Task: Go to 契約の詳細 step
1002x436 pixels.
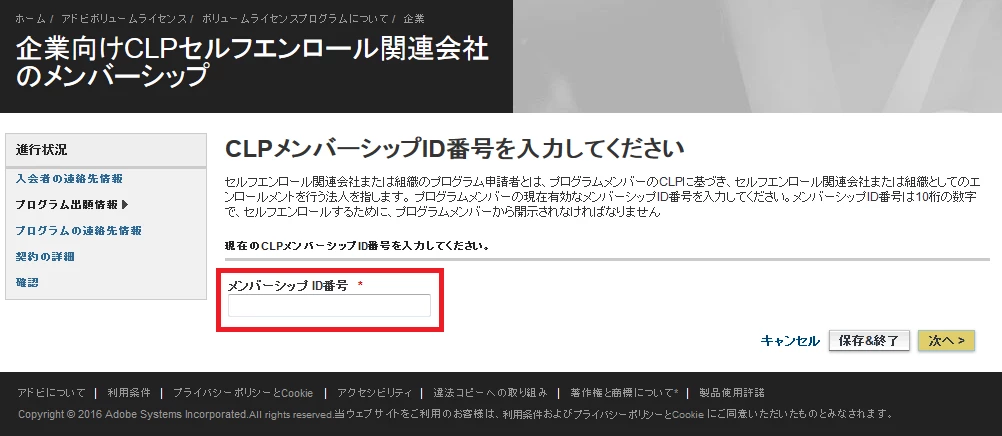Action: point(45,256)
